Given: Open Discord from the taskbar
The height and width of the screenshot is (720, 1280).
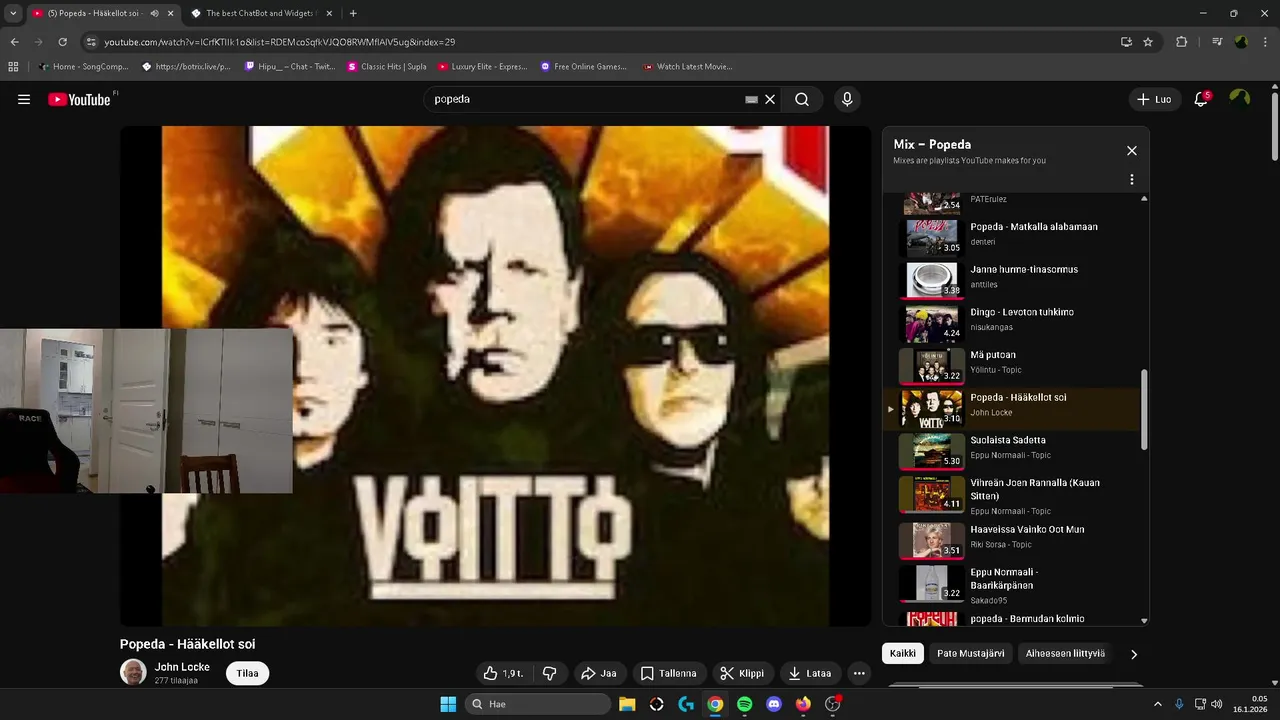Looking at the screenshot, I should (773, 704).
